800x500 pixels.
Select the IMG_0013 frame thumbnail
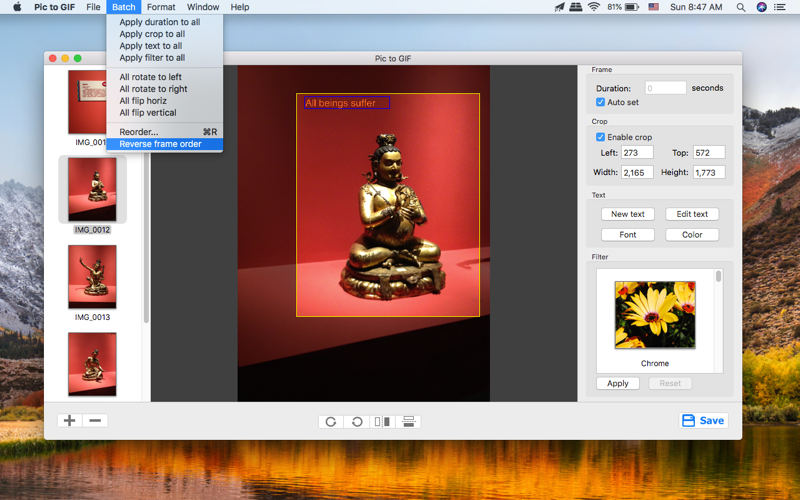[x=92, y=277]
